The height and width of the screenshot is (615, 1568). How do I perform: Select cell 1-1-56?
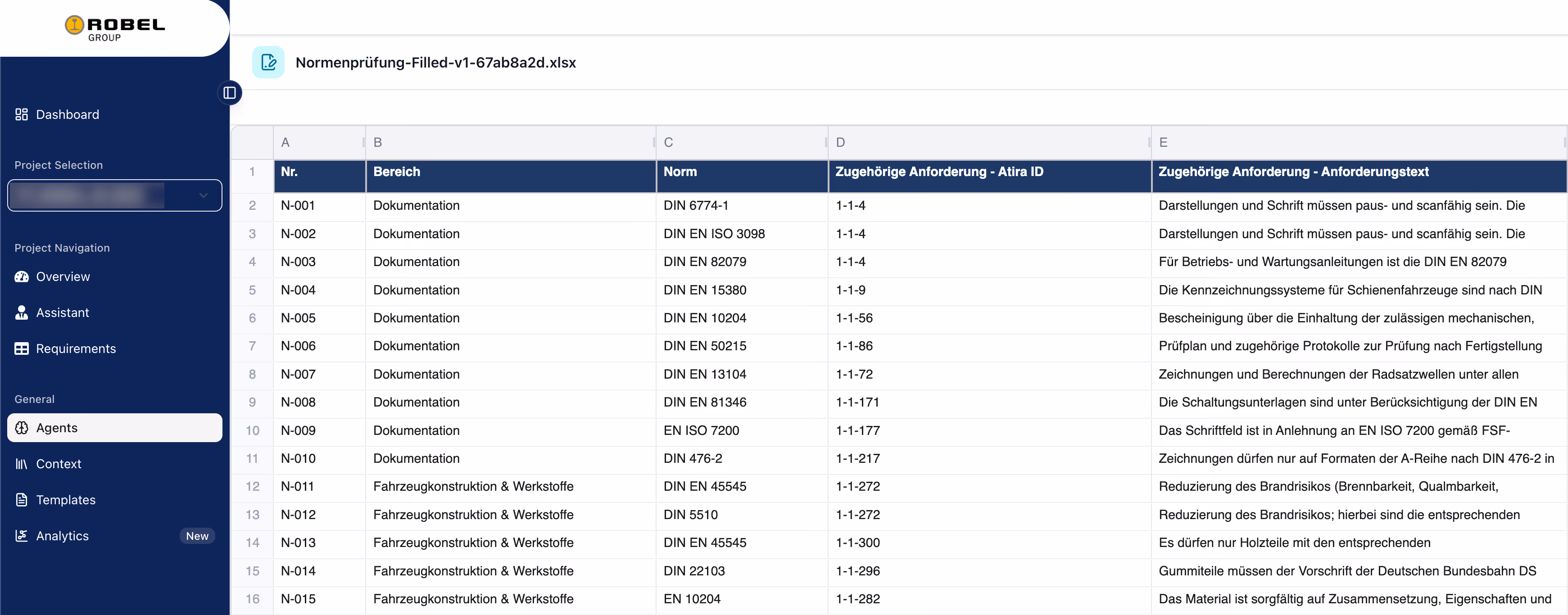pyautogui.click(x=990, y=318)
